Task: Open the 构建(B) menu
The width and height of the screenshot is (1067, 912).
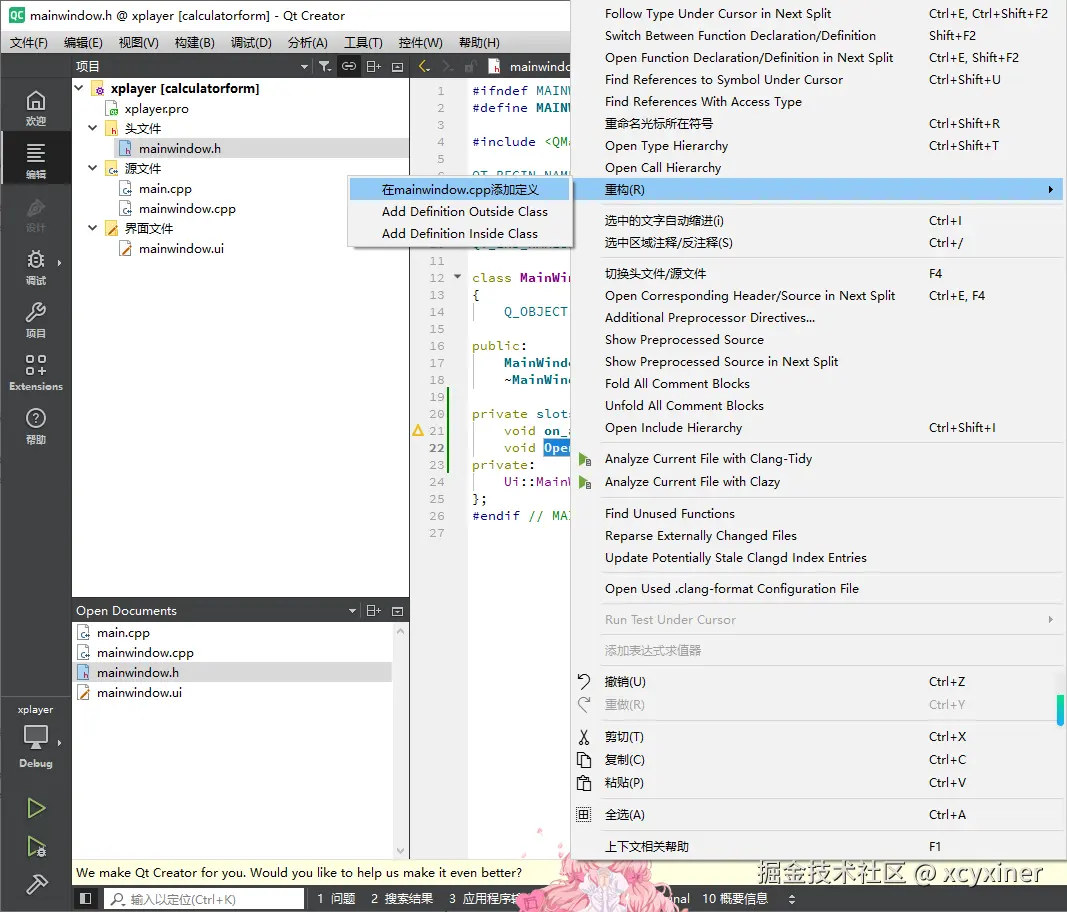Action: pos(195,42)
